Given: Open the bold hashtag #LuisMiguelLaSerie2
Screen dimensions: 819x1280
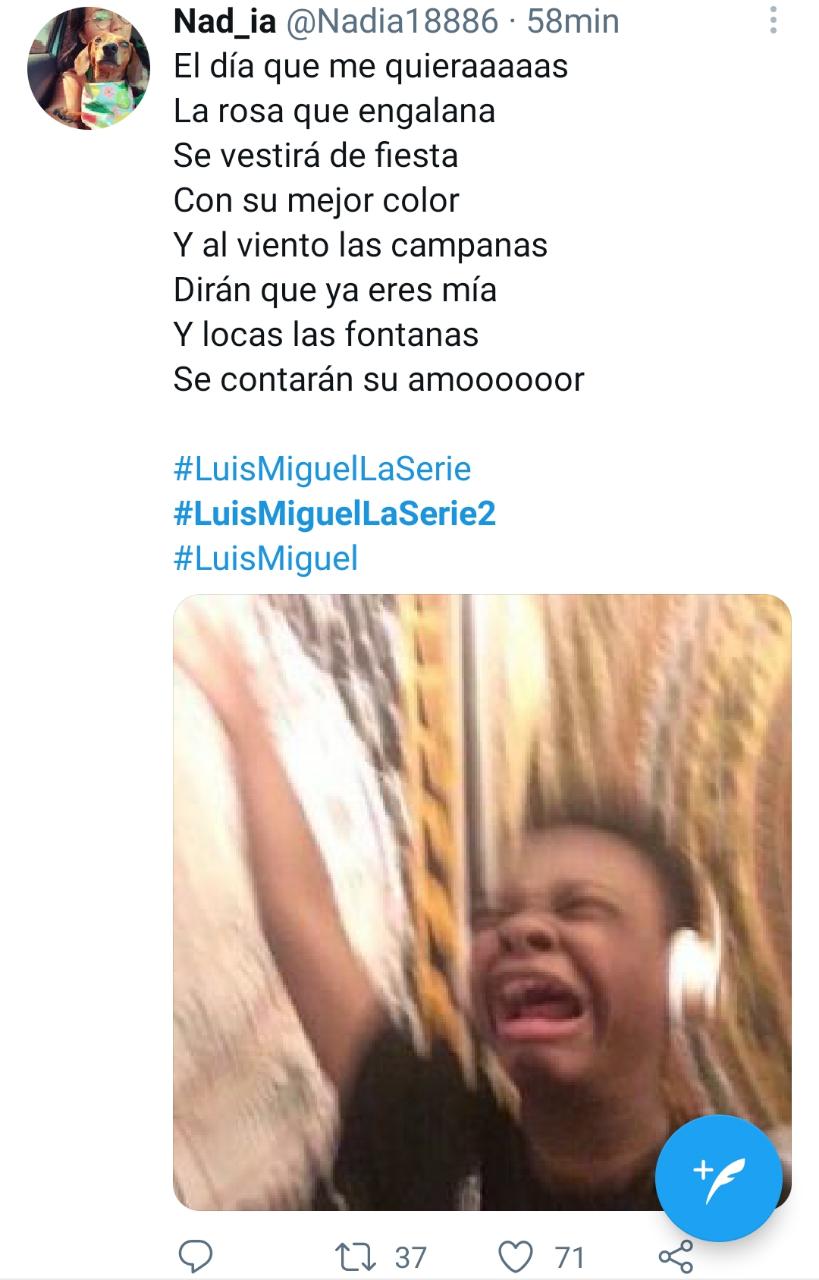Looking at the screenshot, I should (x=335, y=513).
